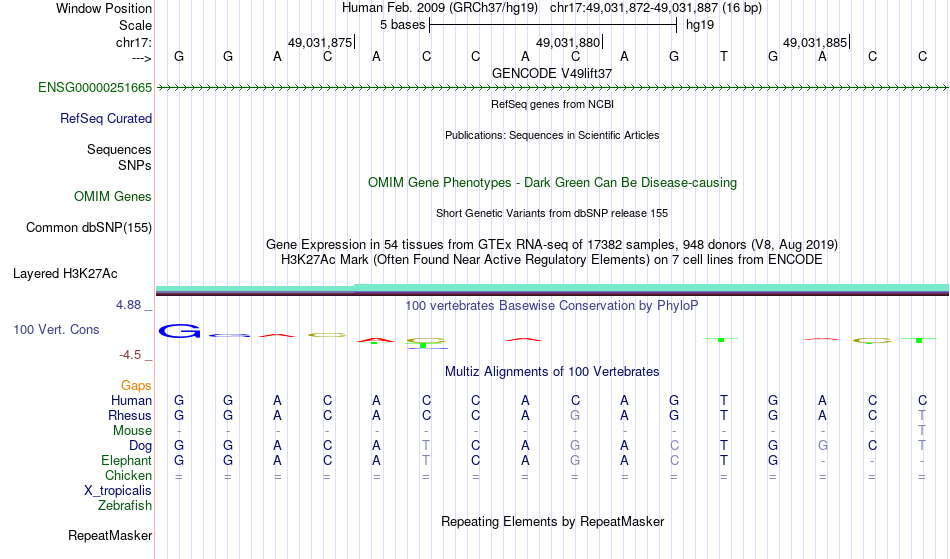Click the -4.5 PhyloP lower scale value
Image resolution: width=950 pixels, height=559 pixels.
pyautogui.click(x=130, y=355)
